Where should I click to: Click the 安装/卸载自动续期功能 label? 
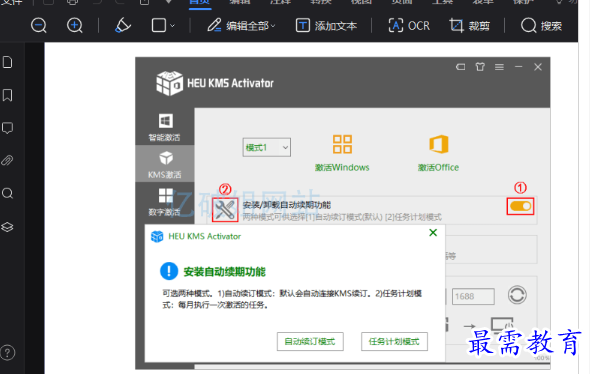click(x=287, y=205)
